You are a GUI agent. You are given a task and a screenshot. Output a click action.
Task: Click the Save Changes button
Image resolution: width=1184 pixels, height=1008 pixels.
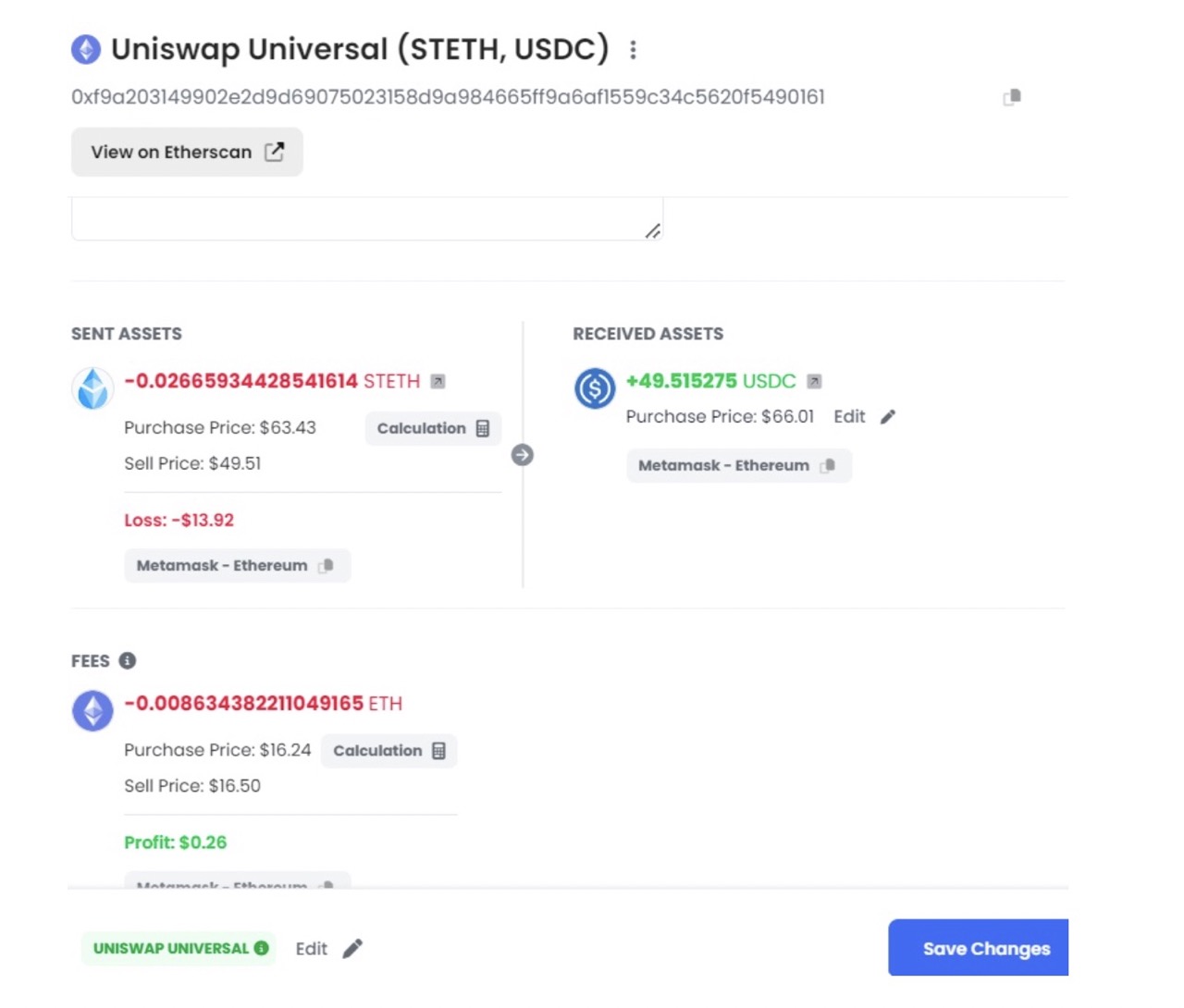[978, 948]
